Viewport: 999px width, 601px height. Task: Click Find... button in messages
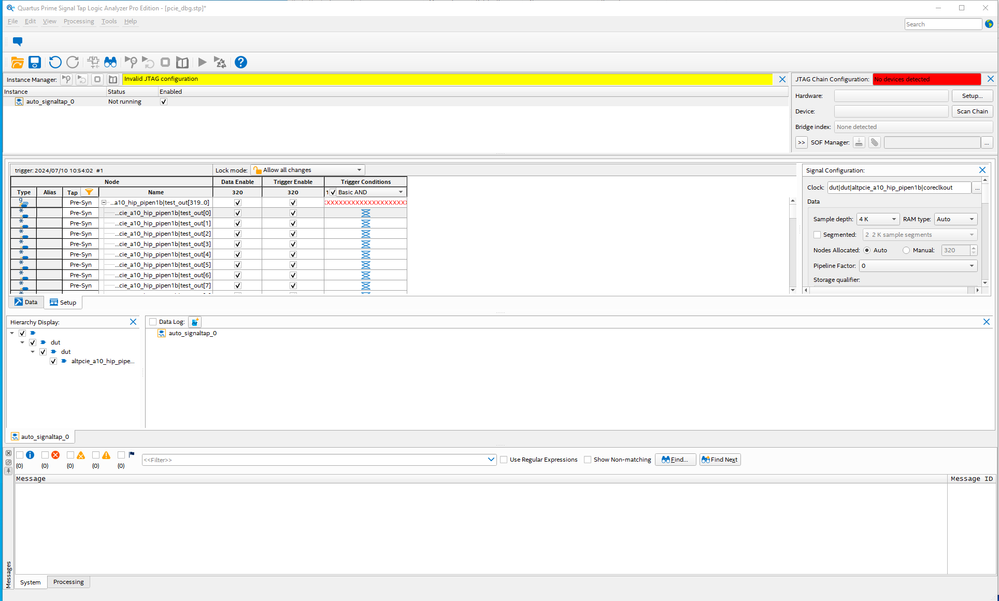[675, 460]
